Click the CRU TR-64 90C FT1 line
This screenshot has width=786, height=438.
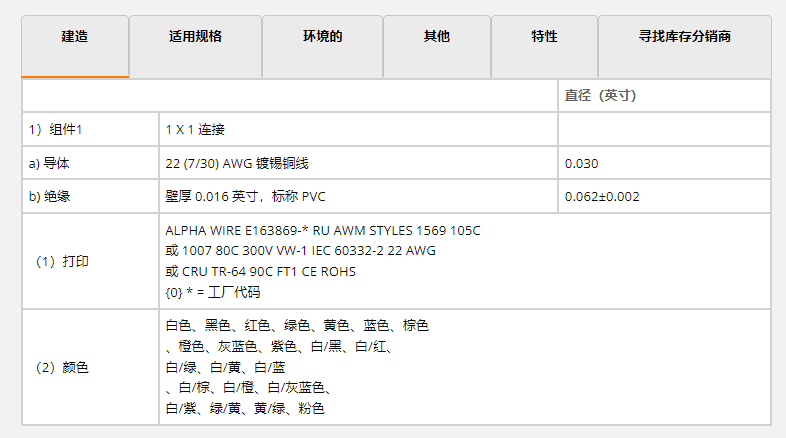[261, 272]
